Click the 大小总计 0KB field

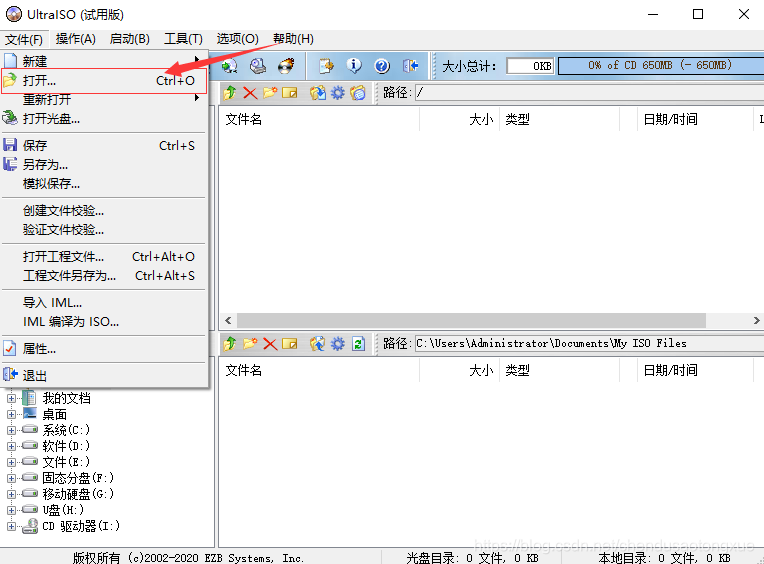pos(530,66)
